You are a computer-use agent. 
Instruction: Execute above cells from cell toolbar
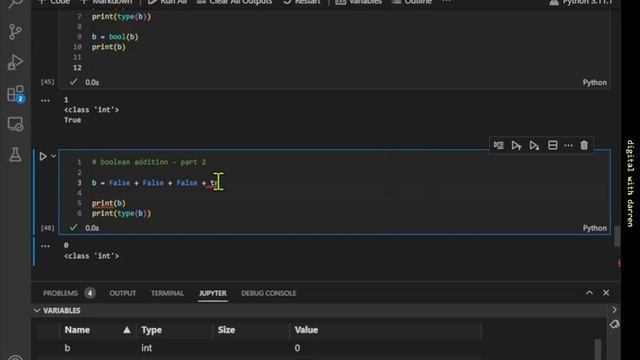(516, 145)
